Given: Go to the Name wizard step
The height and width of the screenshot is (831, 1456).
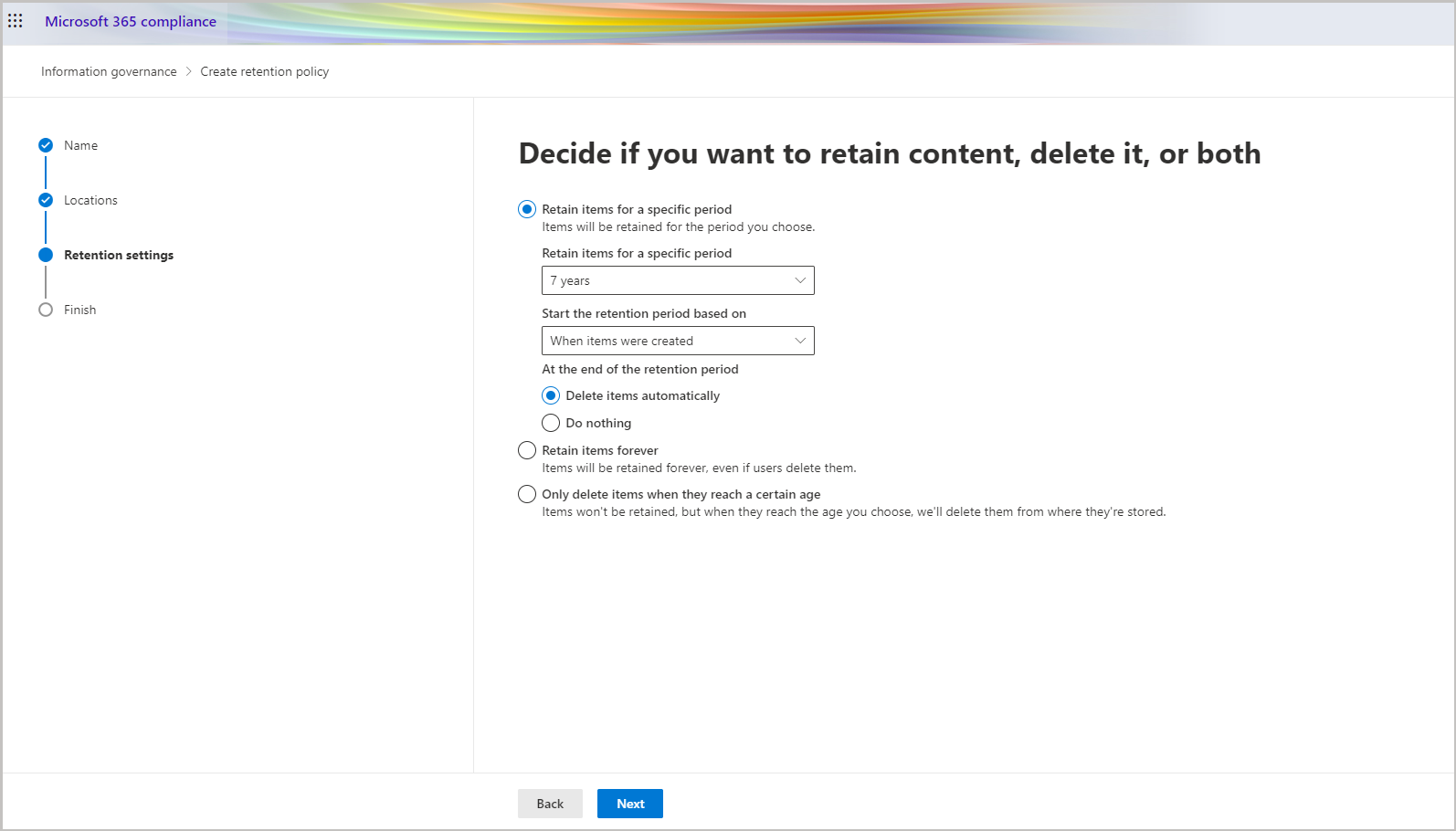Looking at the screenshot, I should (80, 145).
